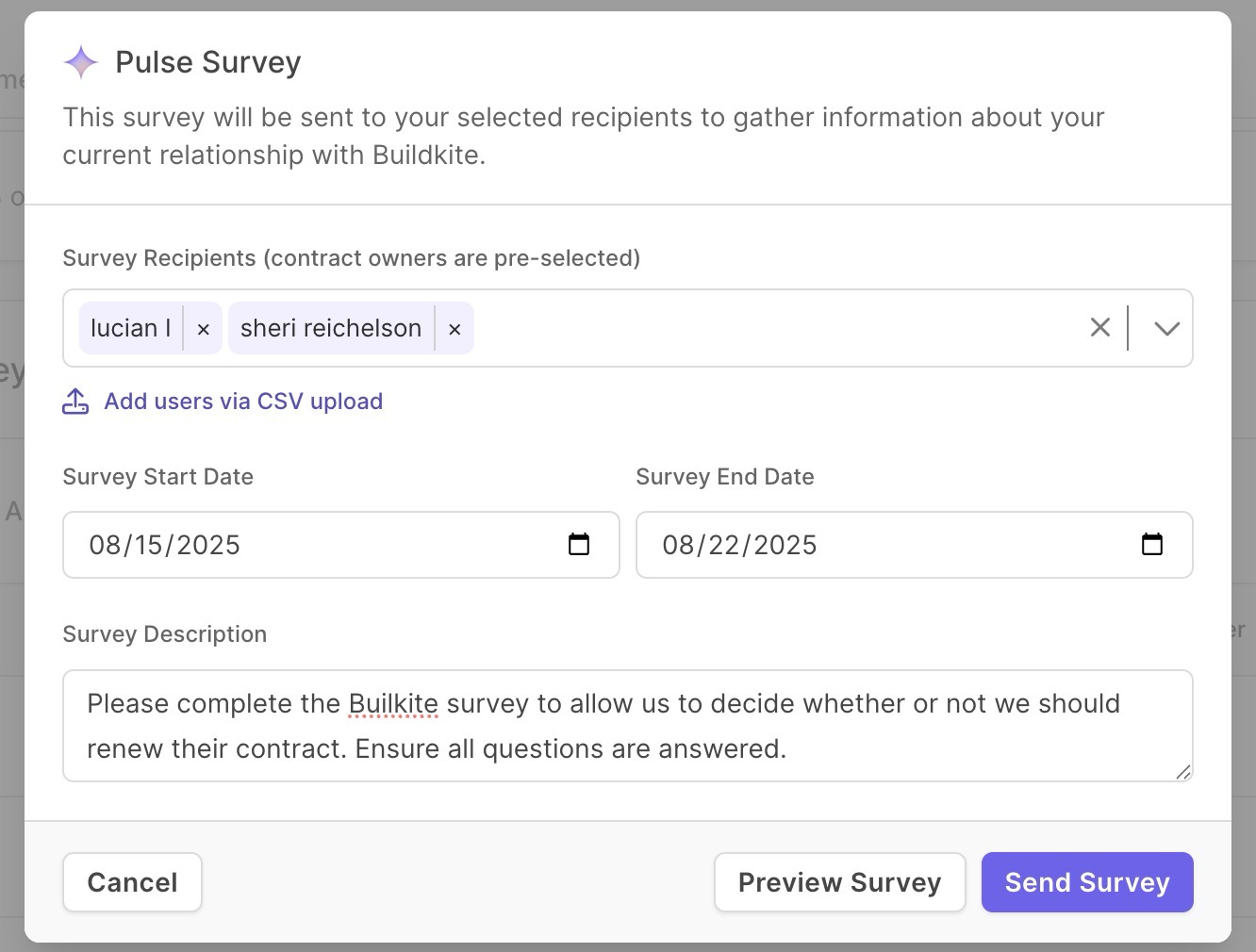
Task: Expand the Survey Recipients dropdown chevron
Action: pos(1166,328)
